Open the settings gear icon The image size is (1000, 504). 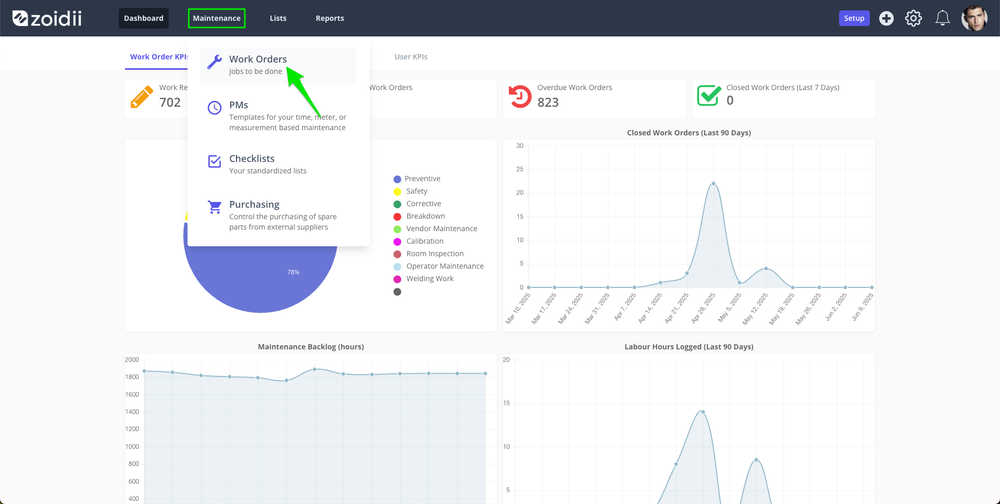click(914, 19)
